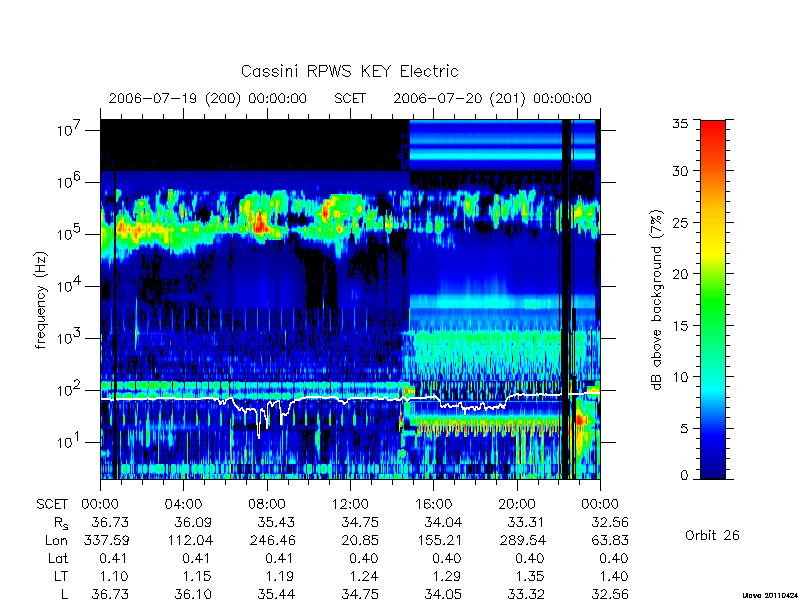The height and width of the screenshot is (600, 800).
Task: Click the 'Lon' row header
Action: coord(56,540)
